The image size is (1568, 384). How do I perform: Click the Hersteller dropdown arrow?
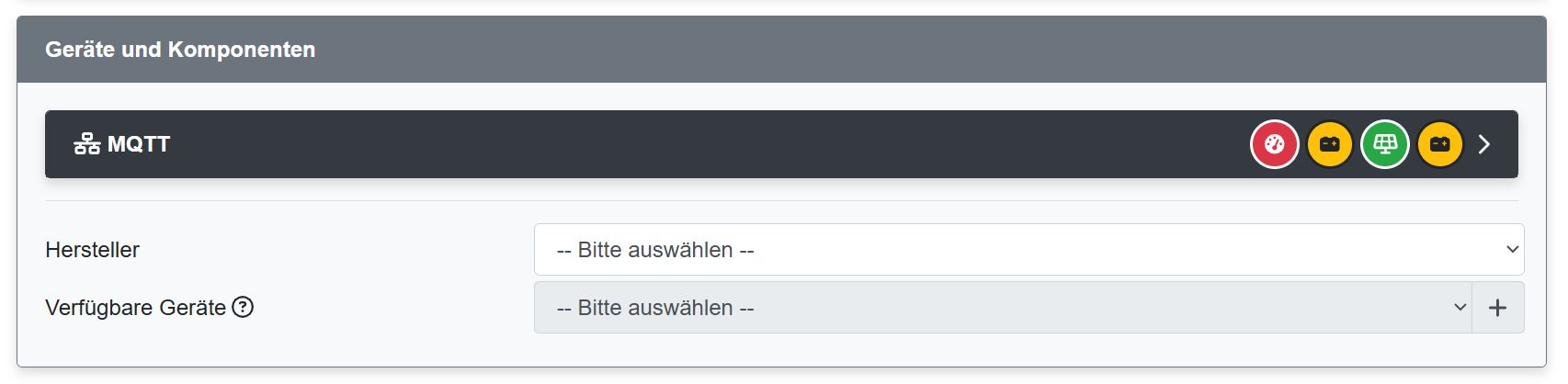click(x=1512, y=250)
